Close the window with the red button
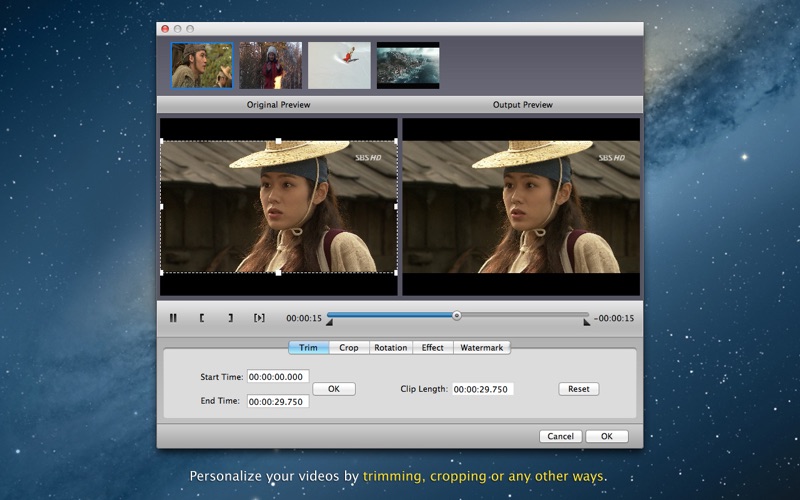800x500 pixels. pos(165,29)
